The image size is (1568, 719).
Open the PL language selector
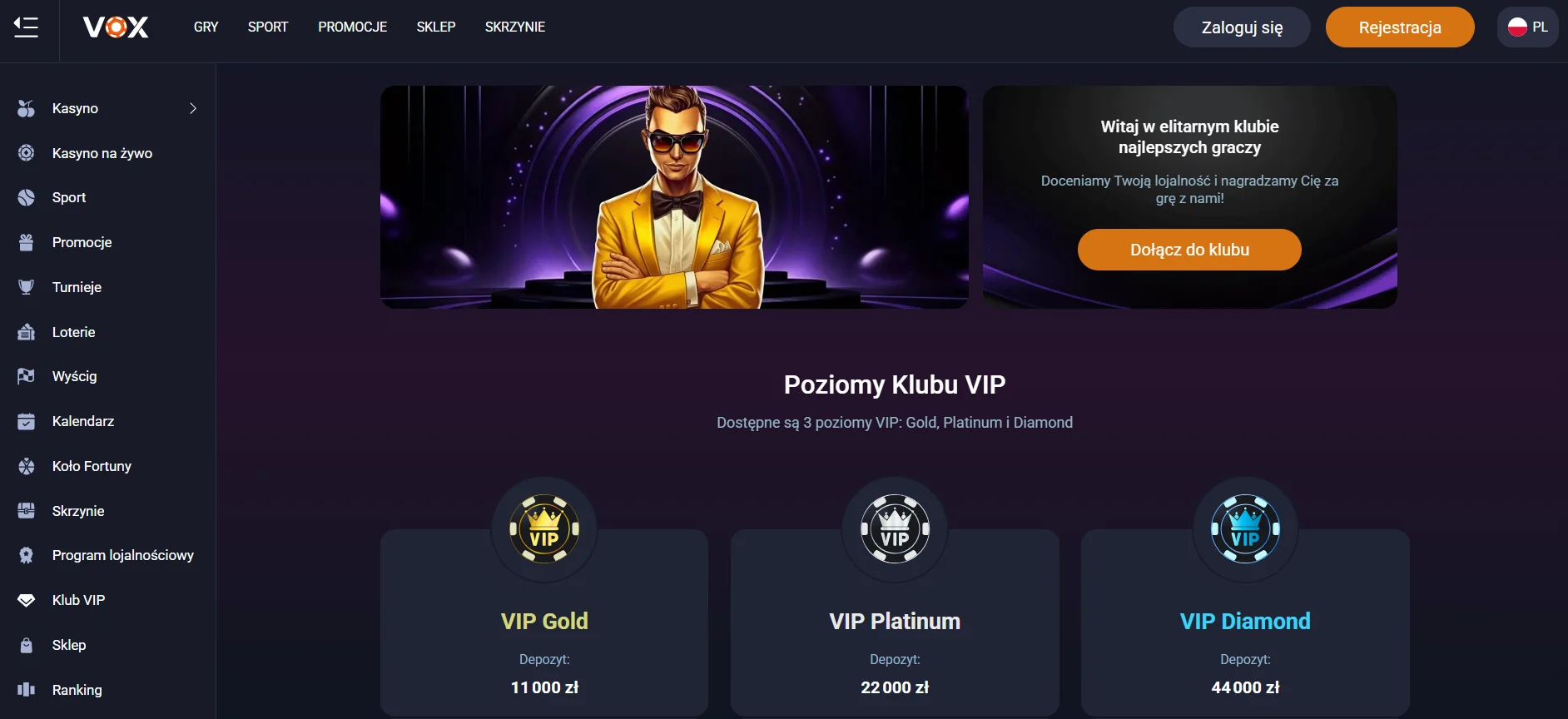(x=1527, y=27)
